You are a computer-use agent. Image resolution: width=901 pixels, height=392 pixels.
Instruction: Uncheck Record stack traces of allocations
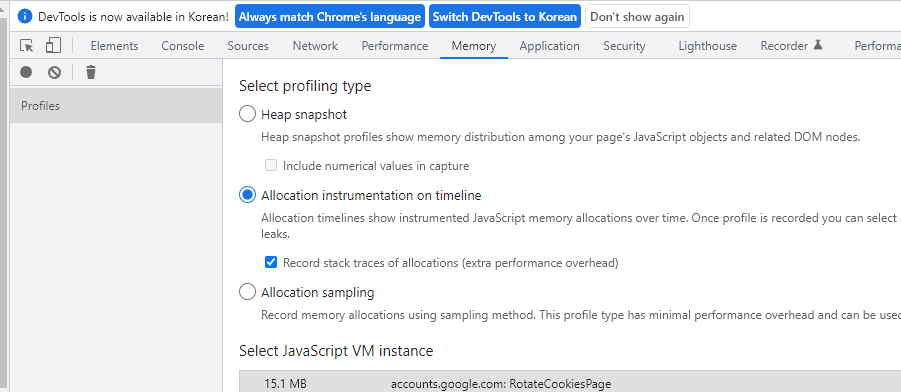[x=271, y=263]
